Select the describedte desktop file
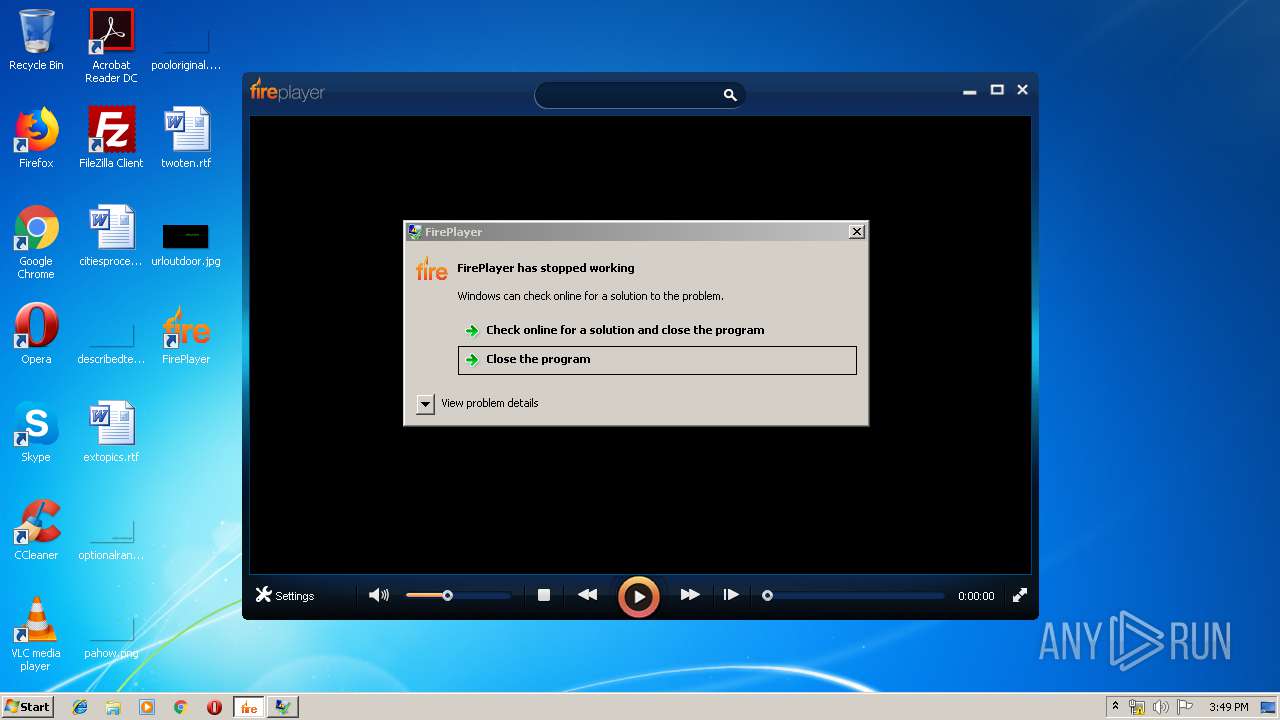This screenshot has height=720, width=1280. (x=111, y=343)
